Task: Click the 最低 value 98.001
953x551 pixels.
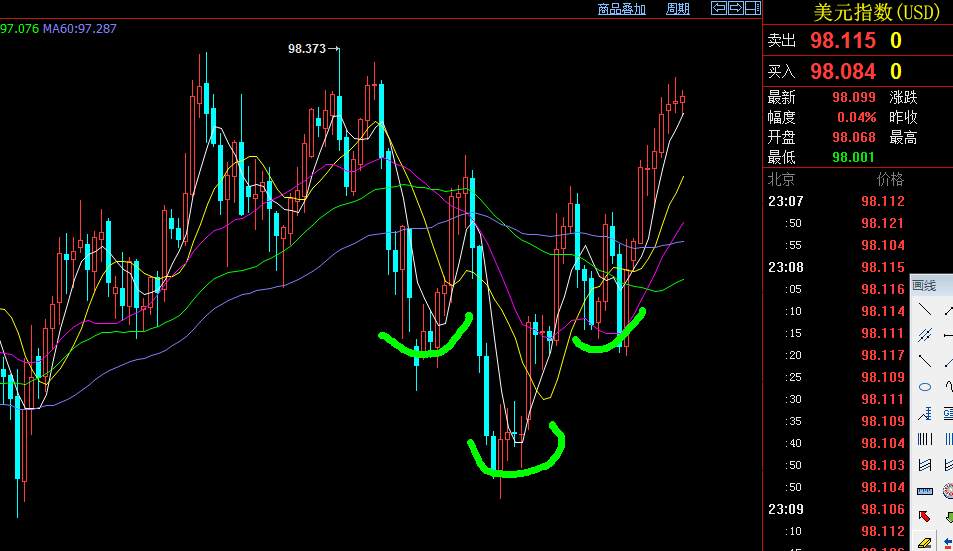Action: pyautogui.click(x=853, y=157)
